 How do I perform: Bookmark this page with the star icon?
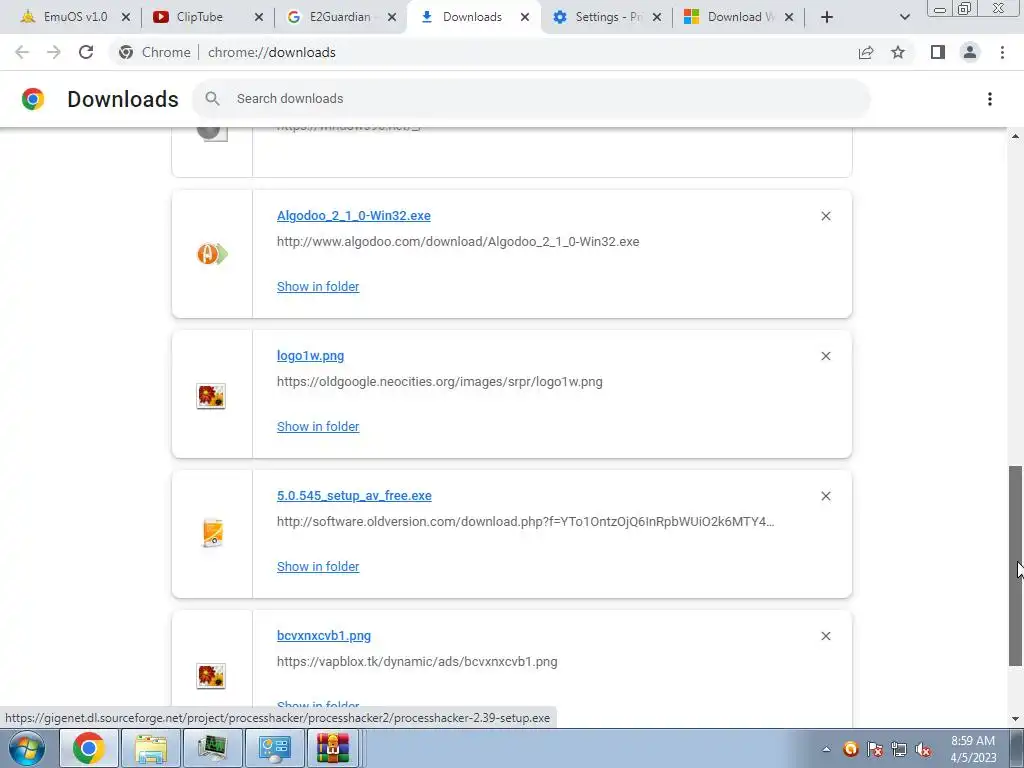pos(898,52)
